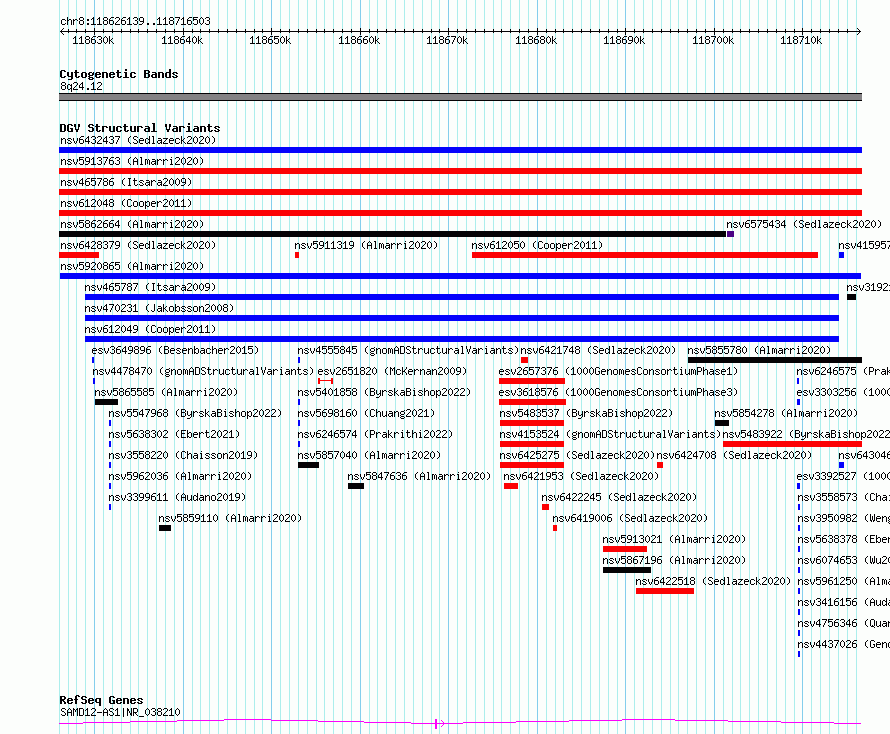Screen dimensions: 890x734
Task: Click nsv470231 (Jakobsson2008) label
Action: pyautogui.click(x=159, y=308)
